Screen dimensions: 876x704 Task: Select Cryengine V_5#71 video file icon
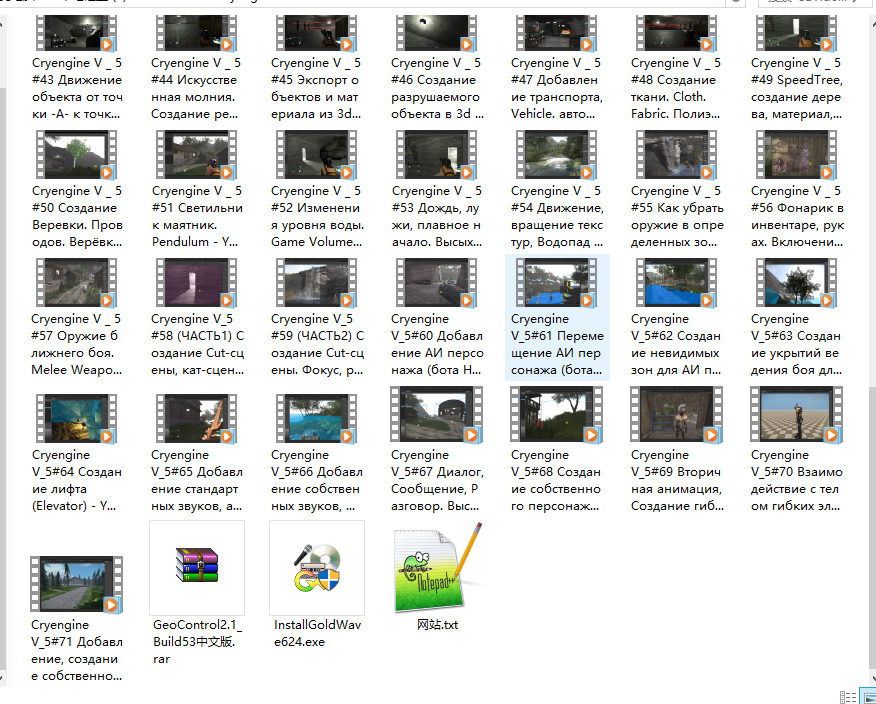77,584
